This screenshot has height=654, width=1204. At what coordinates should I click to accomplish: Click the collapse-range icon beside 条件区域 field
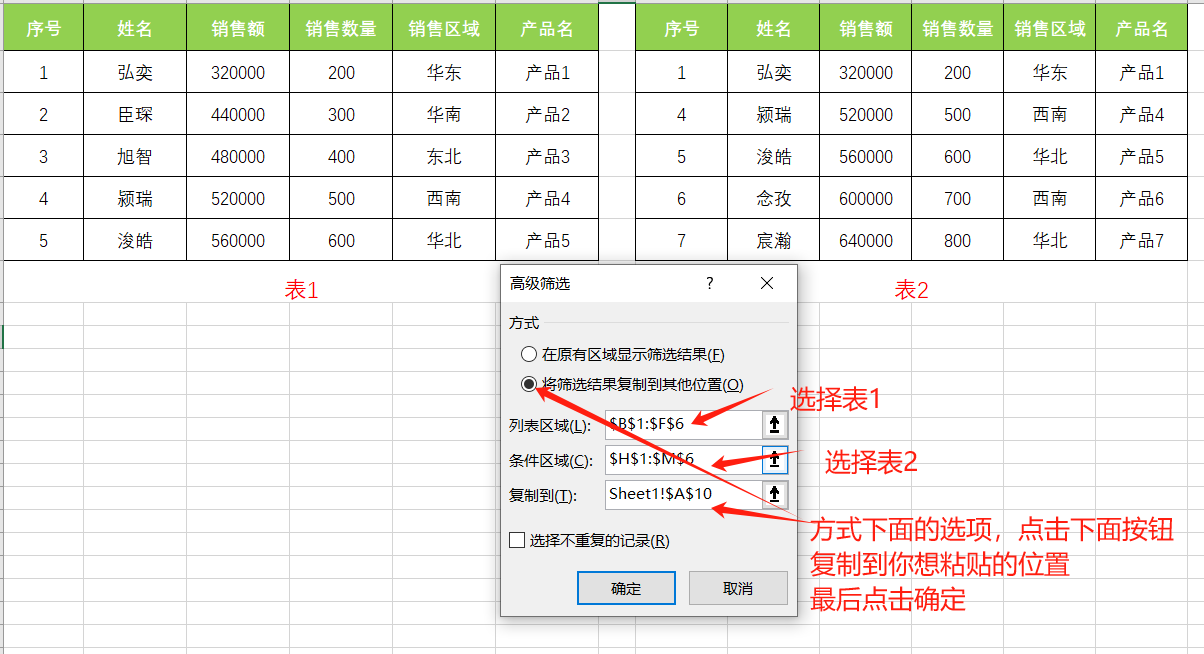(775, 460)
